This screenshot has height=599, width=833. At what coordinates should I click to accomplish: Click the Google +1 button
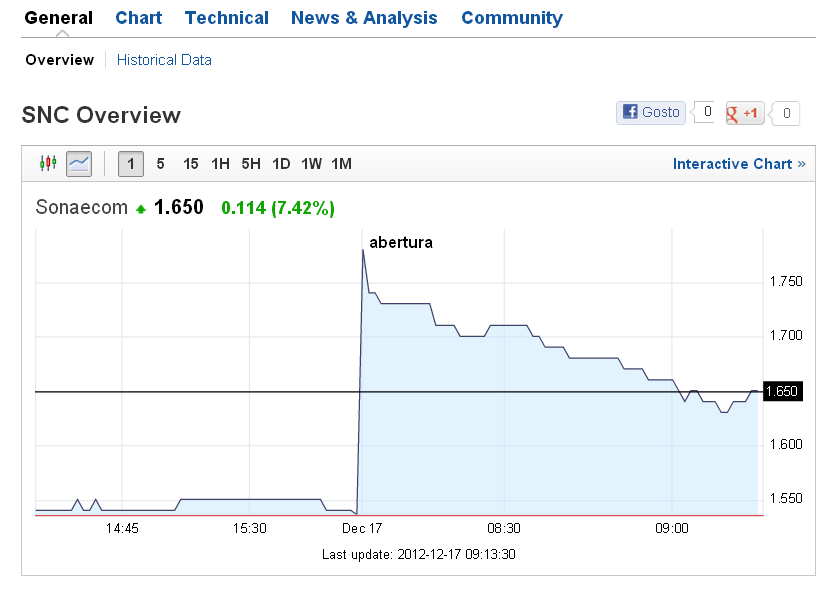[745, 113]
